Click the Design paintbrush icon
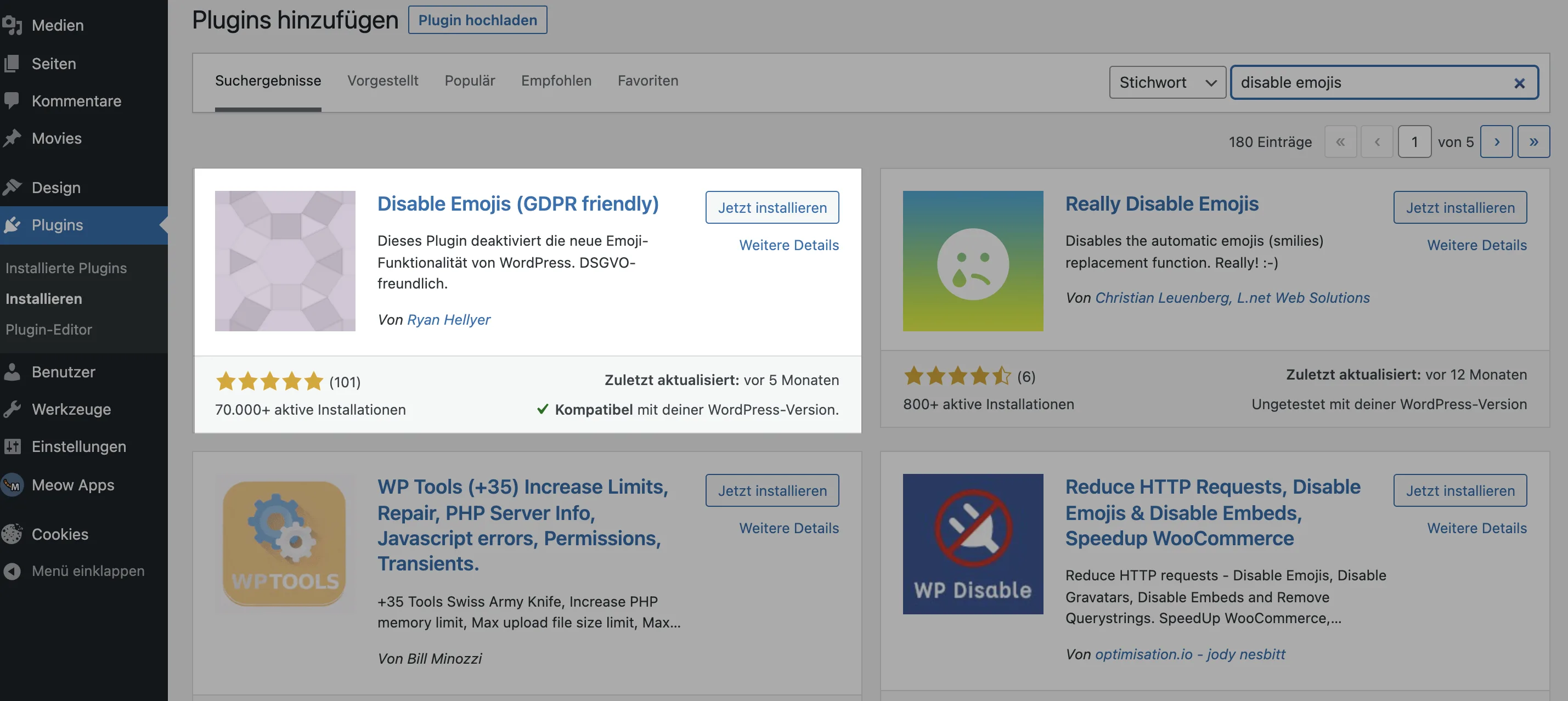The image size is (1568, 701). (x=12, y=187)
